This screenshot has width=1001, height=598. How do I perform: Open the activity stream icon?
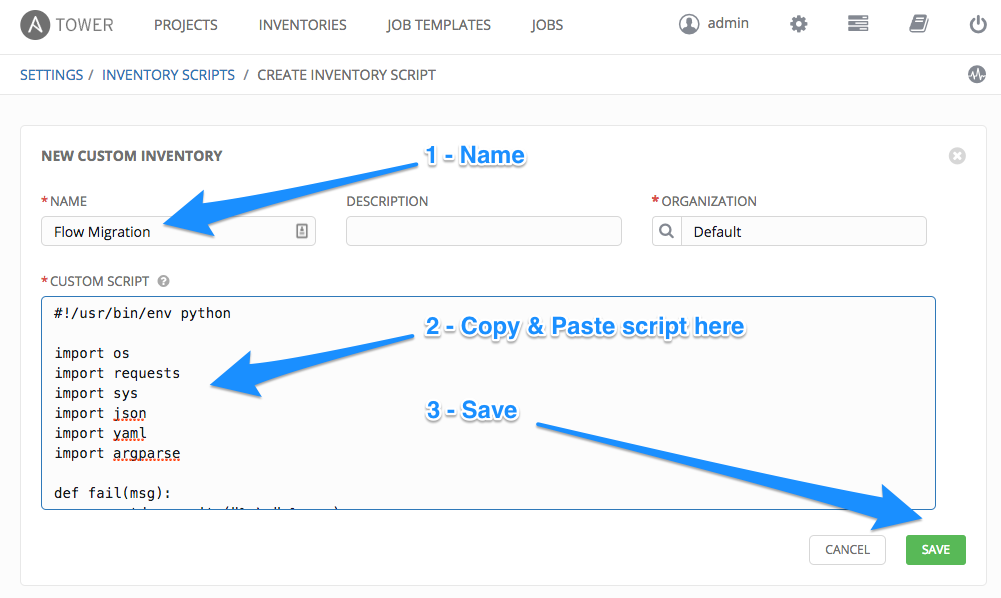[976, 75]
